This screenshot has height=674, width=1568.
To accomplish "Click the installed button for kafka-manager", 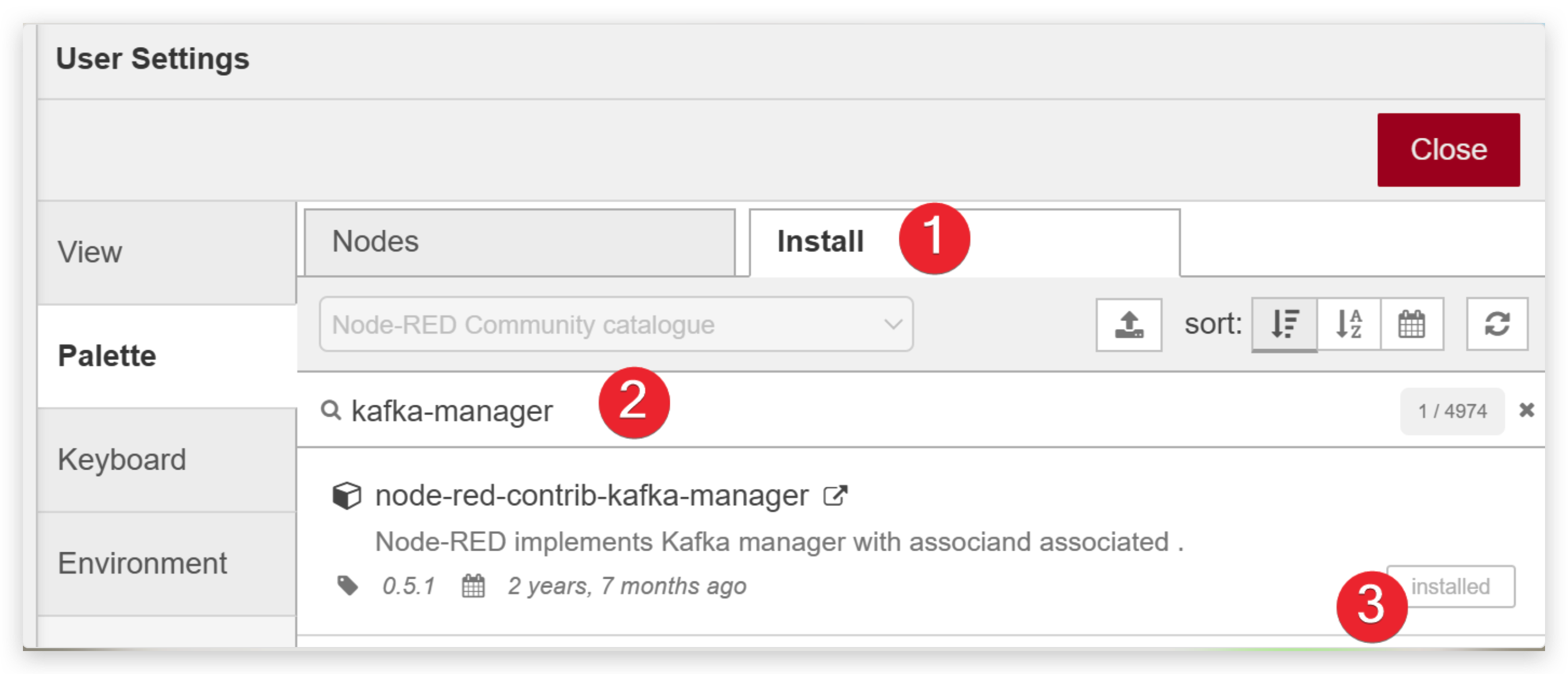I will 1450,587.
